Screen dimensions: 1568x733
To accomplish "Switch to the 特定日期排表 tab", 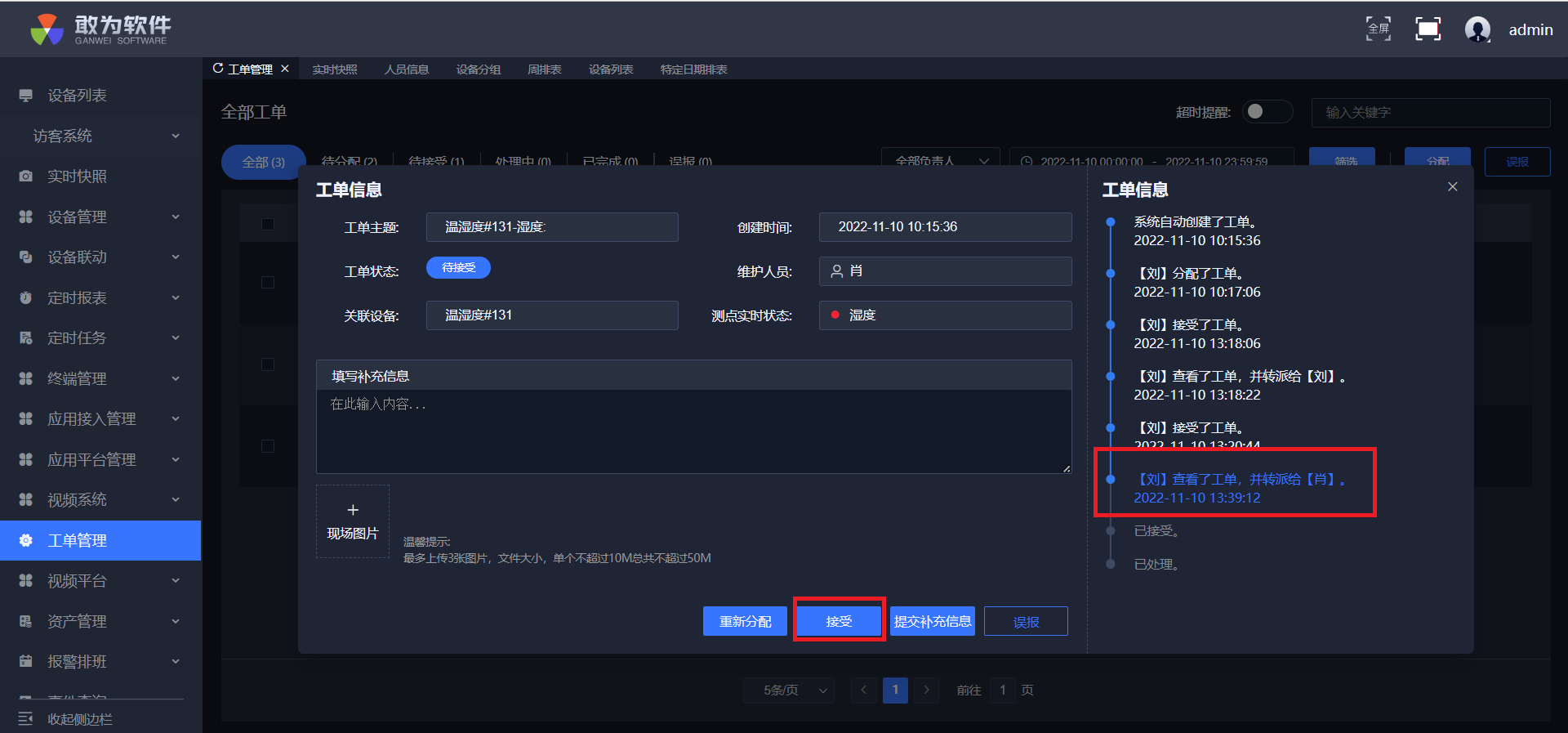I will coord(694,69).
